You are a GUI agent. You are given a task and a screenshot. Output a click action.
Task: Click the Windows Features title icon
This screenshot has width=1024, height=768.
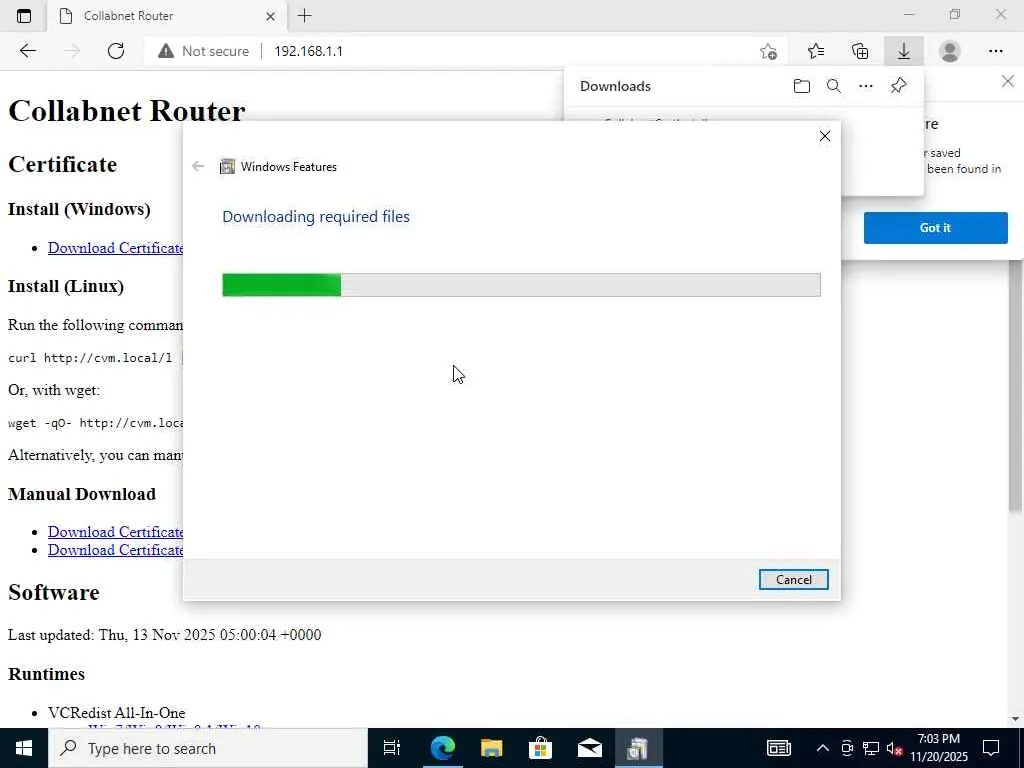tap(227, 167)
